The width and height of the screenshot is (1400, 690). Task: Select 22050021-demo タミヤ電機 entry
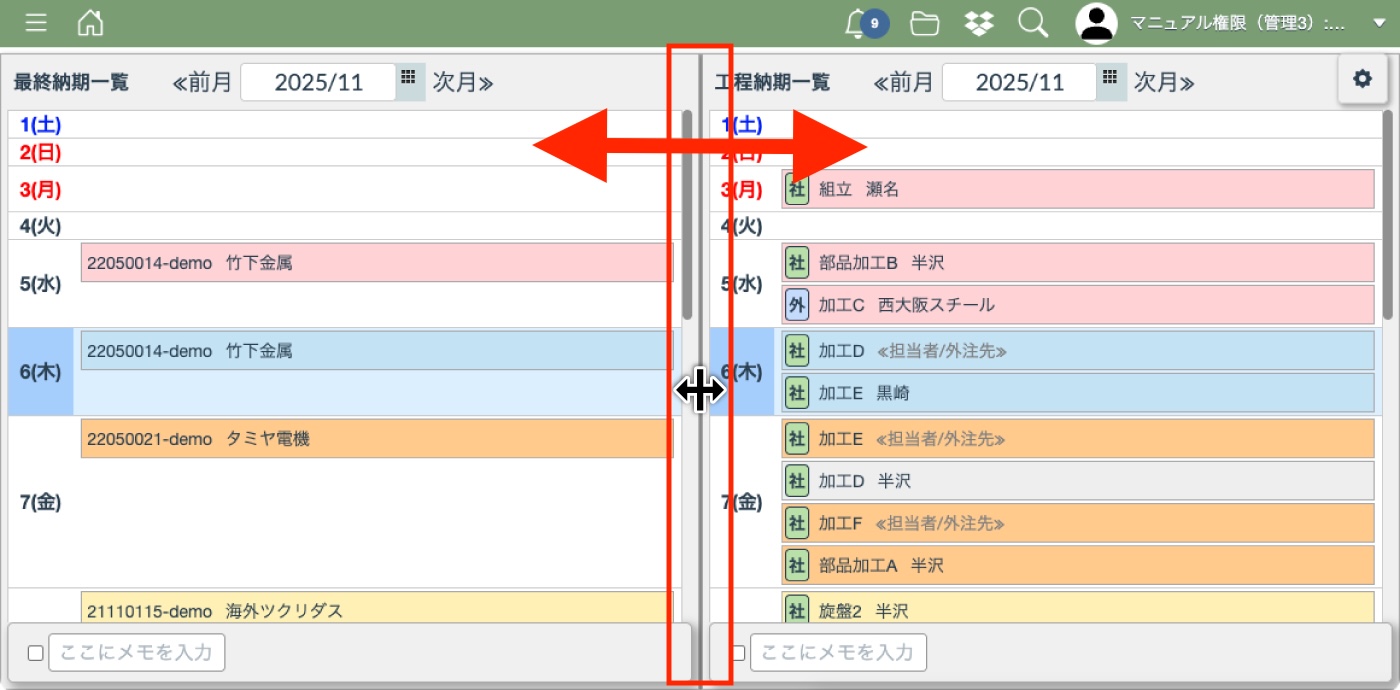(376, 439)
